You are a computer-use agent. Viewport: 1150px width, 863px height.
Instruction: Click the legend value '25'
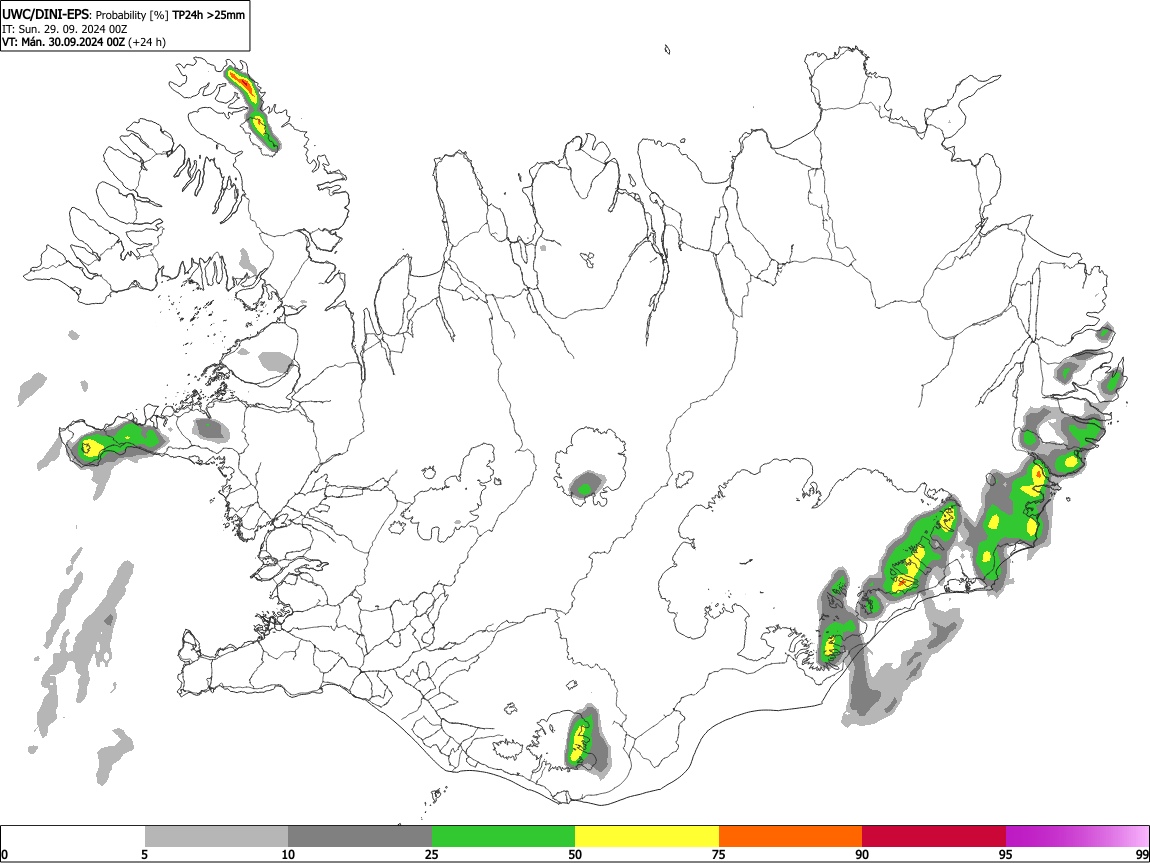click(x=432, y=854)
